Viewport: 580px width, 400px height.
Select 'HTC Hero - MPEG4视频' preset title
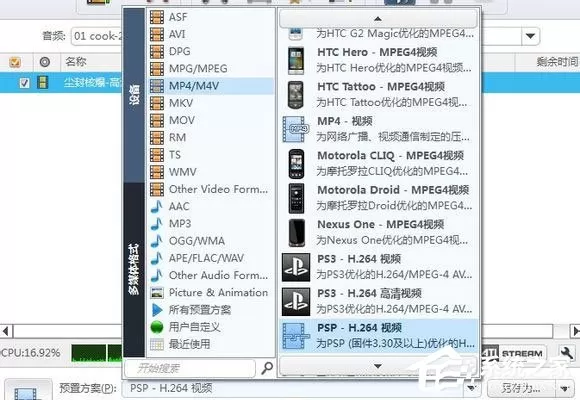[377, 53]
